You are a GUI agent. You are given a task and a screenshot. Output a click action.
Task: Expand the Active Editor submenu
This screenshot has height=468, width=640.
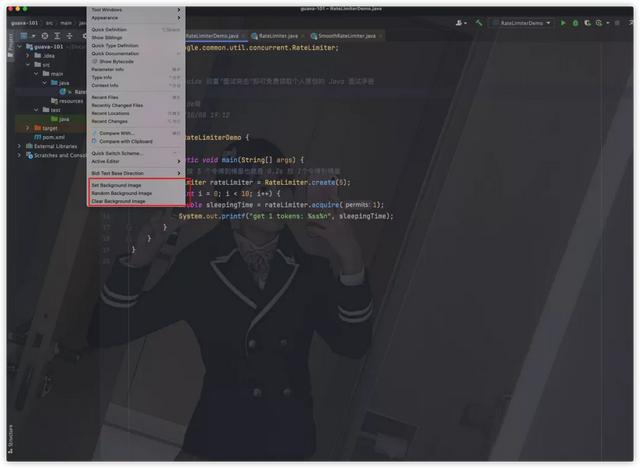tap(136, 162)
